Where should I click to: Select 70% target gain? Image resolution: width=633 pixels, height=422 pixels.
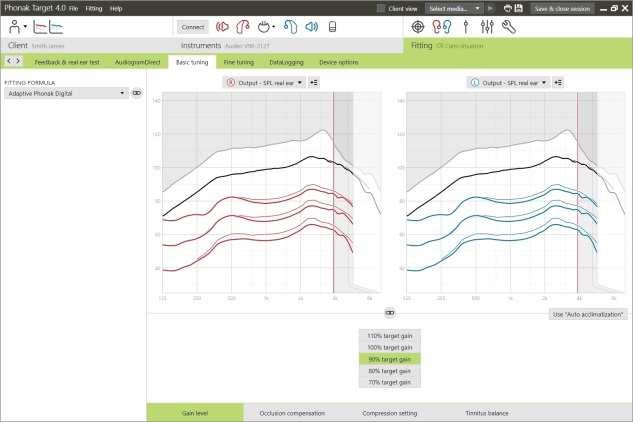[390, 382]
